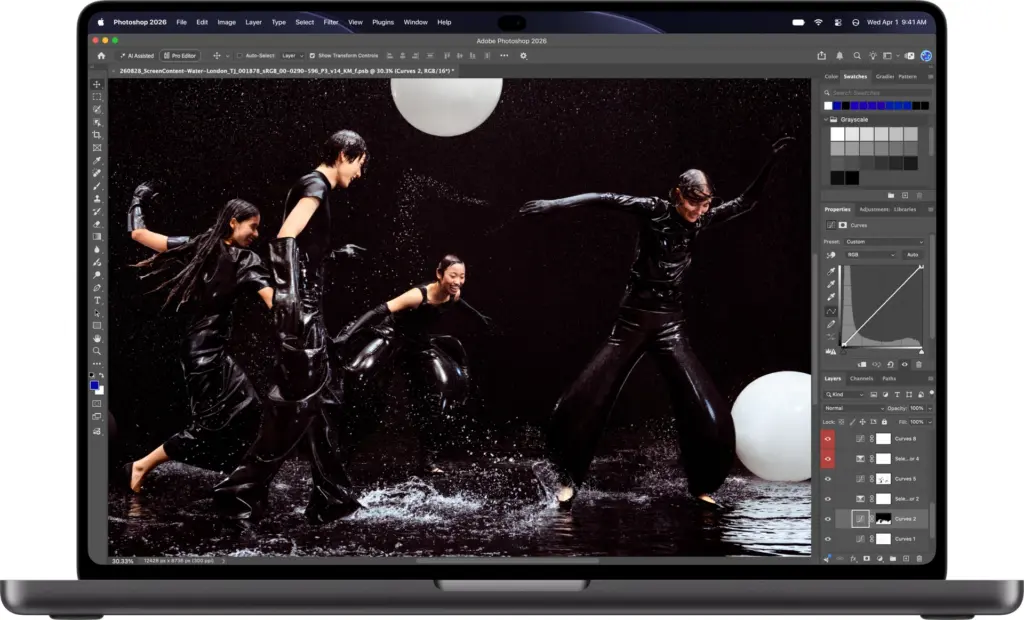
Task: Select the white point eyedropper in Curves
Action: point(831,297)
